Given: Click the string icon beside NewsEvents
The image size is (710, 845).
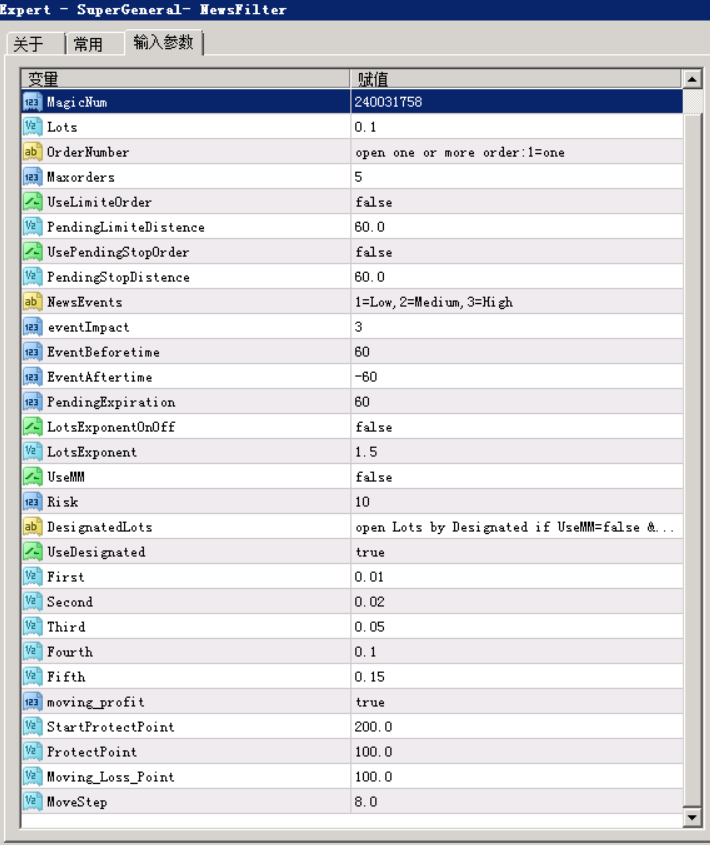Looking at the screenshot, I should click(x=32, y=302).
